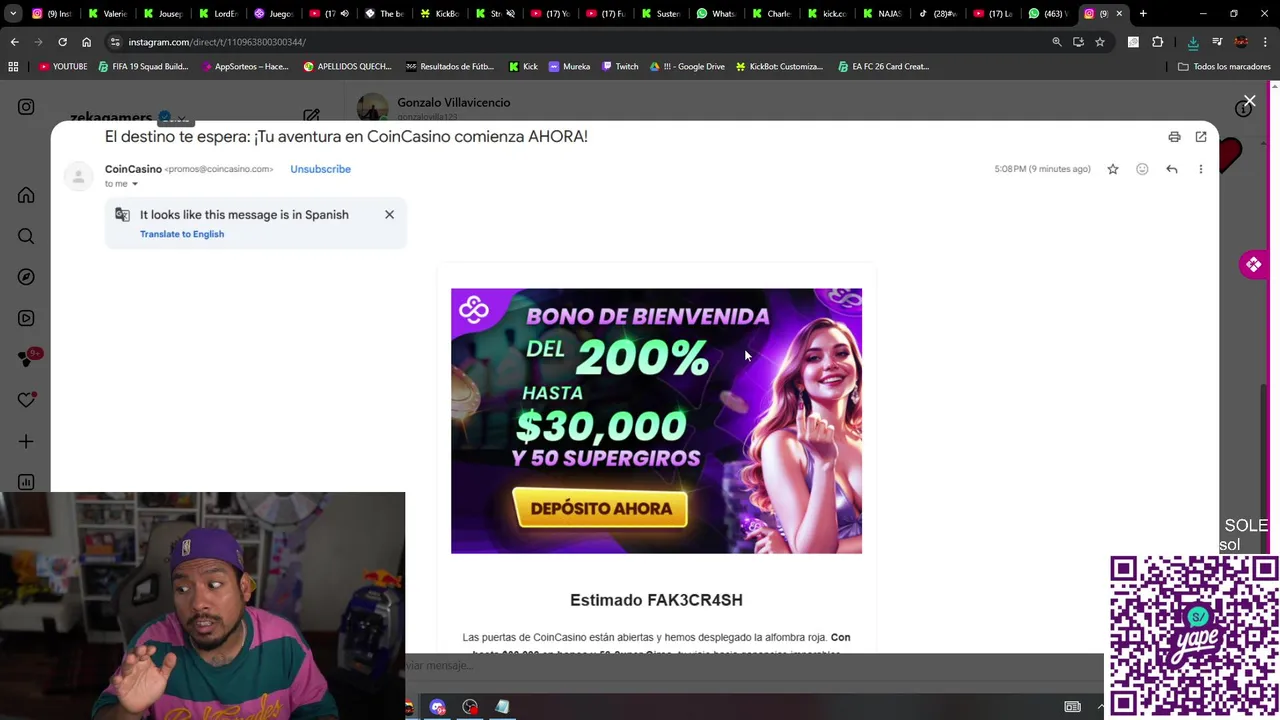Click the DEPÓSITO AHORA banner button
Screen dimensions: 1280x720
600,508
